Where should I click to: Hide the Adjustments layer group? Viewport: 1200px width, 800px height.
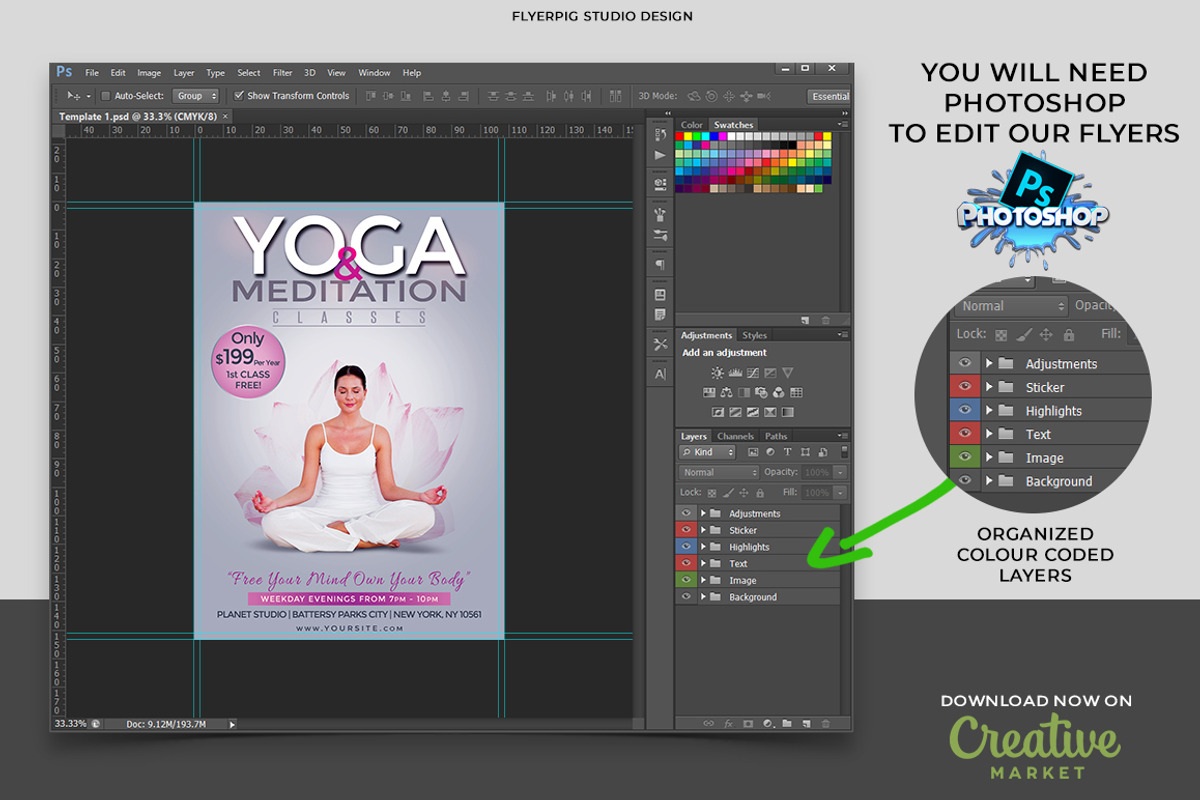[x=685, y=513]
